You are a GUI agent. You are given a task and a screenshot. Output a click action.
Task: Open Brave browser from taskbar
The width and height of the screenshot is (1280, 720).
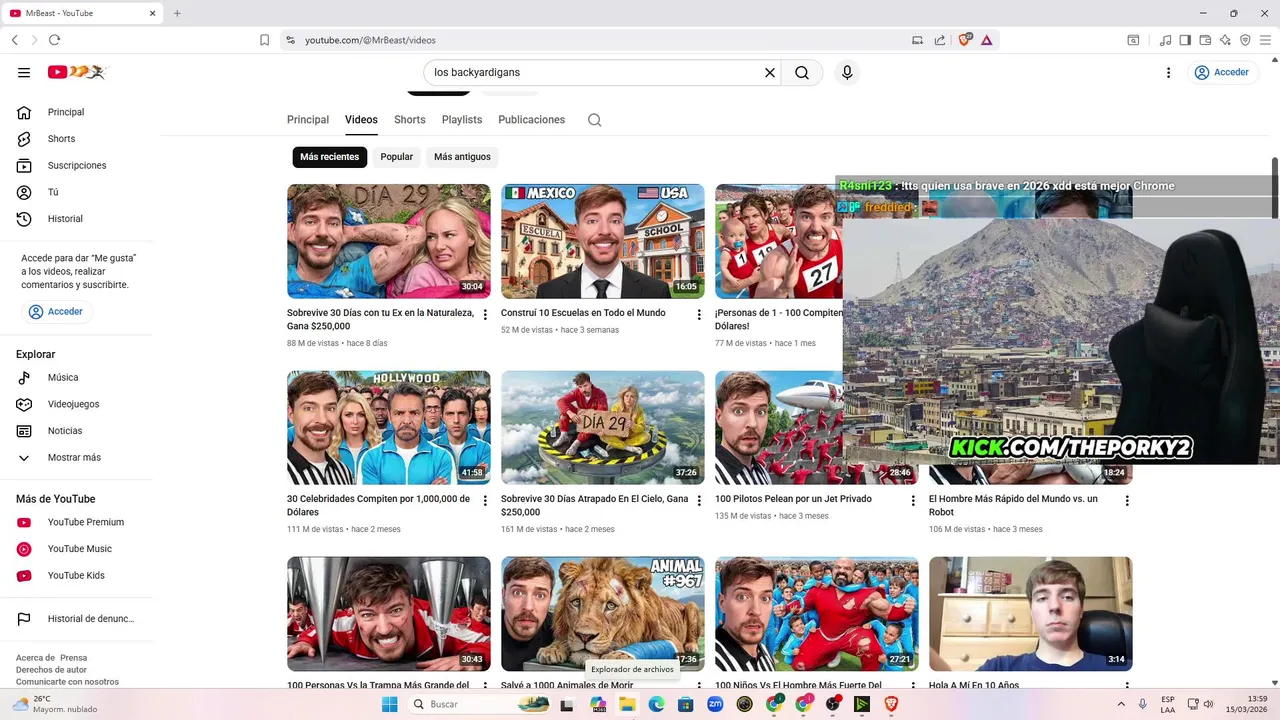pos(891,704)
